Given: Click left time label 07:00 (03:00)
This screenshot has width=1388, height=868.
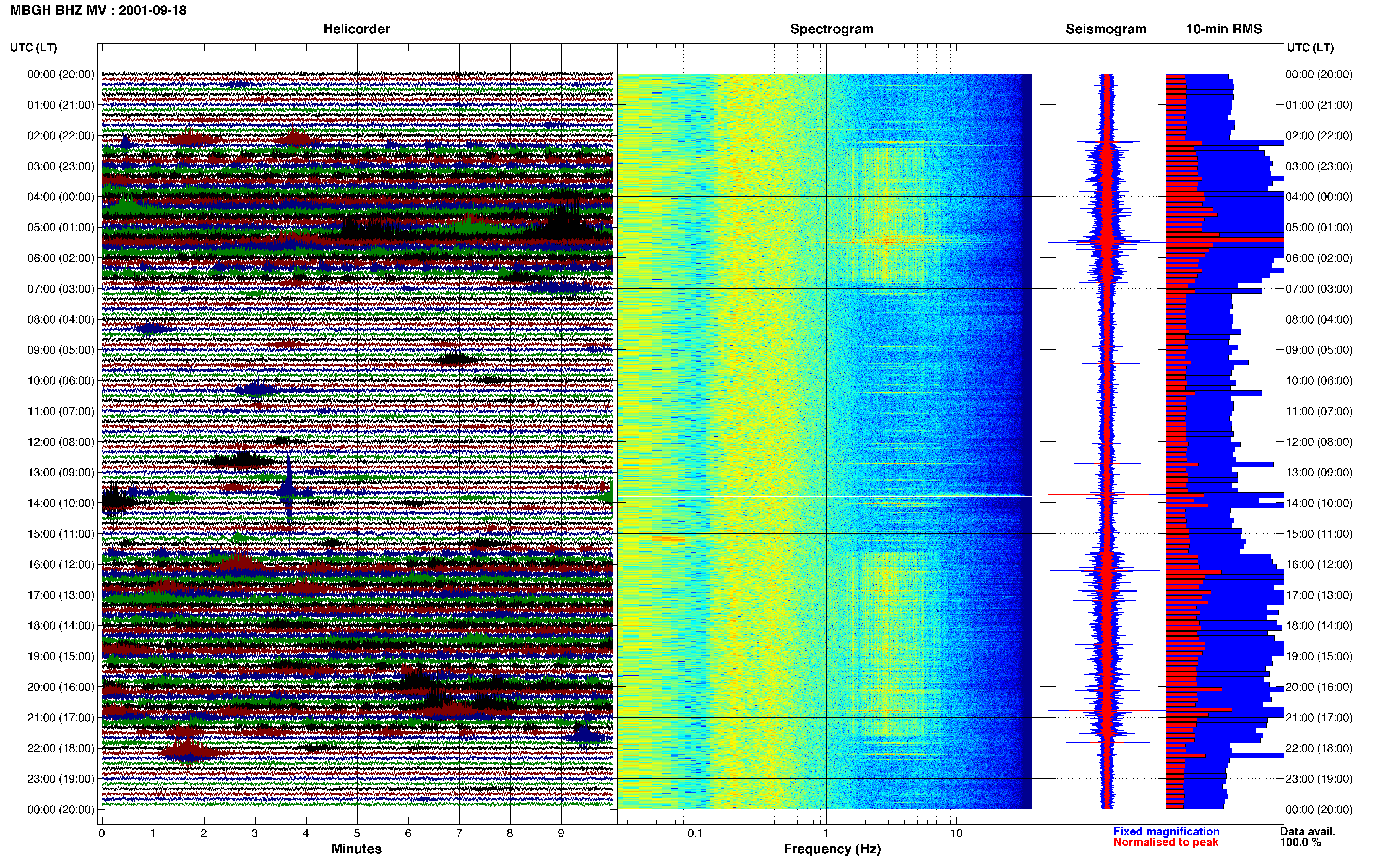Looking at the screenshot, I should (x=61, y=289).
